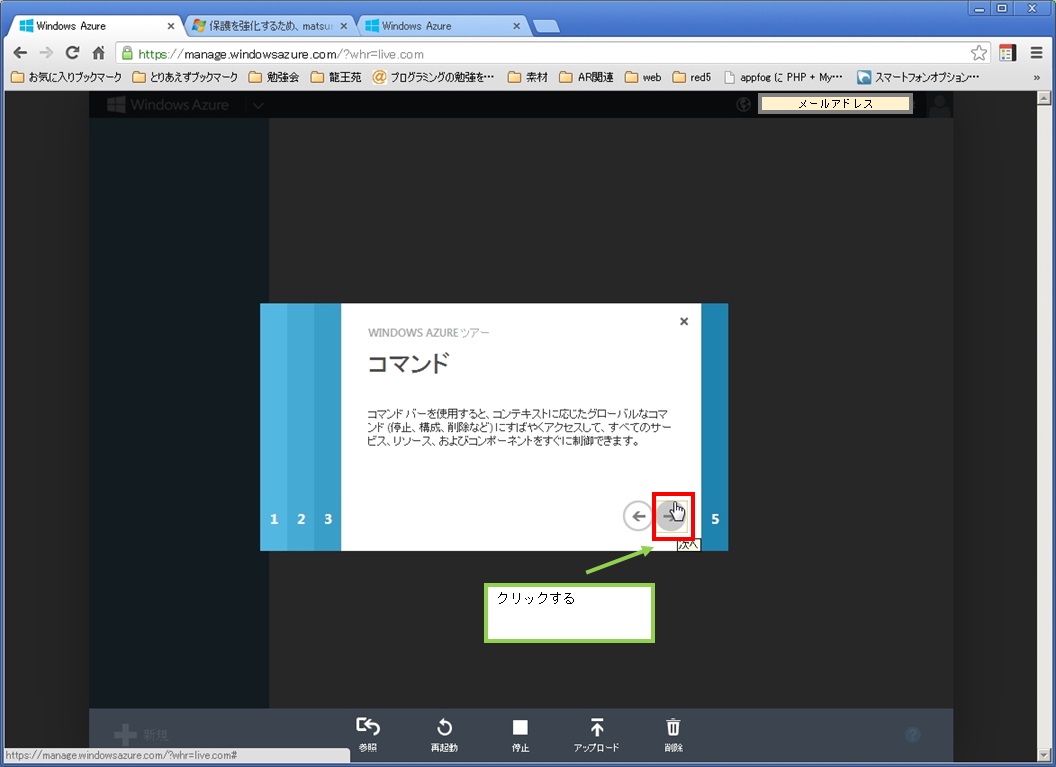Open the 素材 bookmark folder
1056x767 pixels.
pyautogui.click(x=527, y=77)
